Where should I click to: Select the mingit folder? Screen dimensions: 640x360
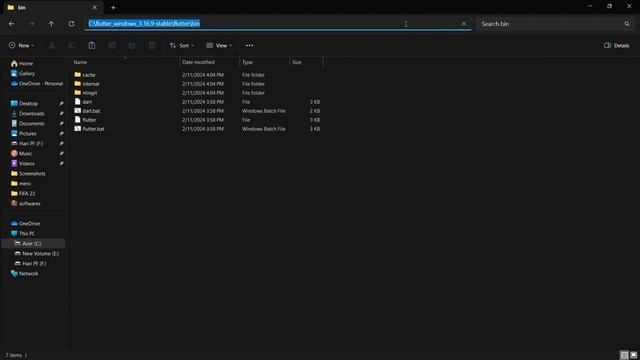tap(90, 93)
